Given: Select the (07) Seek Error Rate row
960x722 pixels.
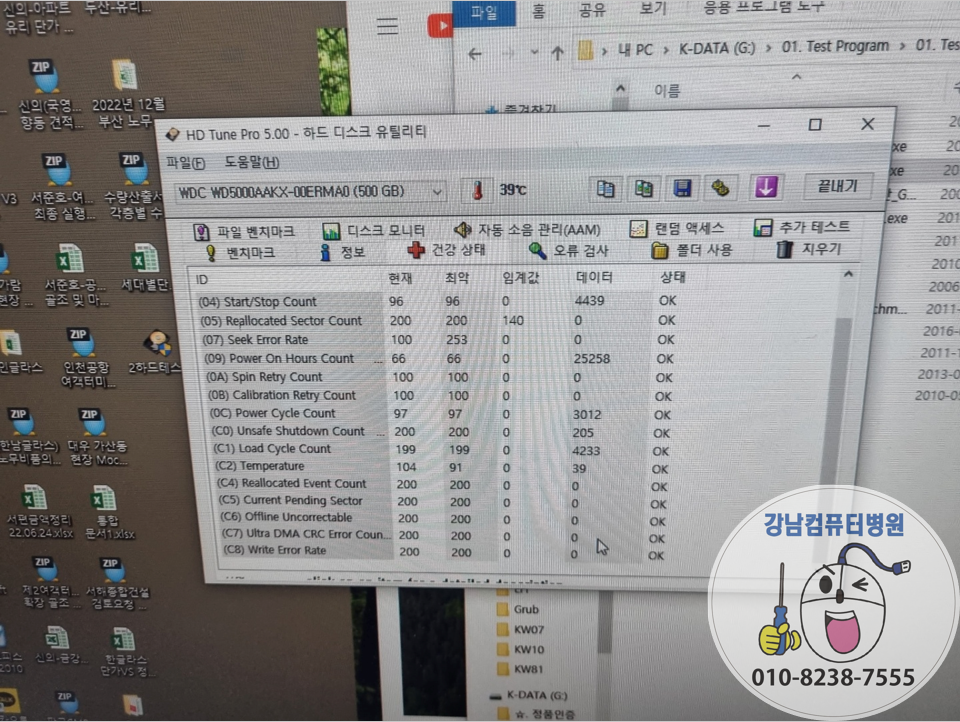Looking at the screenshot, I should click(438, 339).
